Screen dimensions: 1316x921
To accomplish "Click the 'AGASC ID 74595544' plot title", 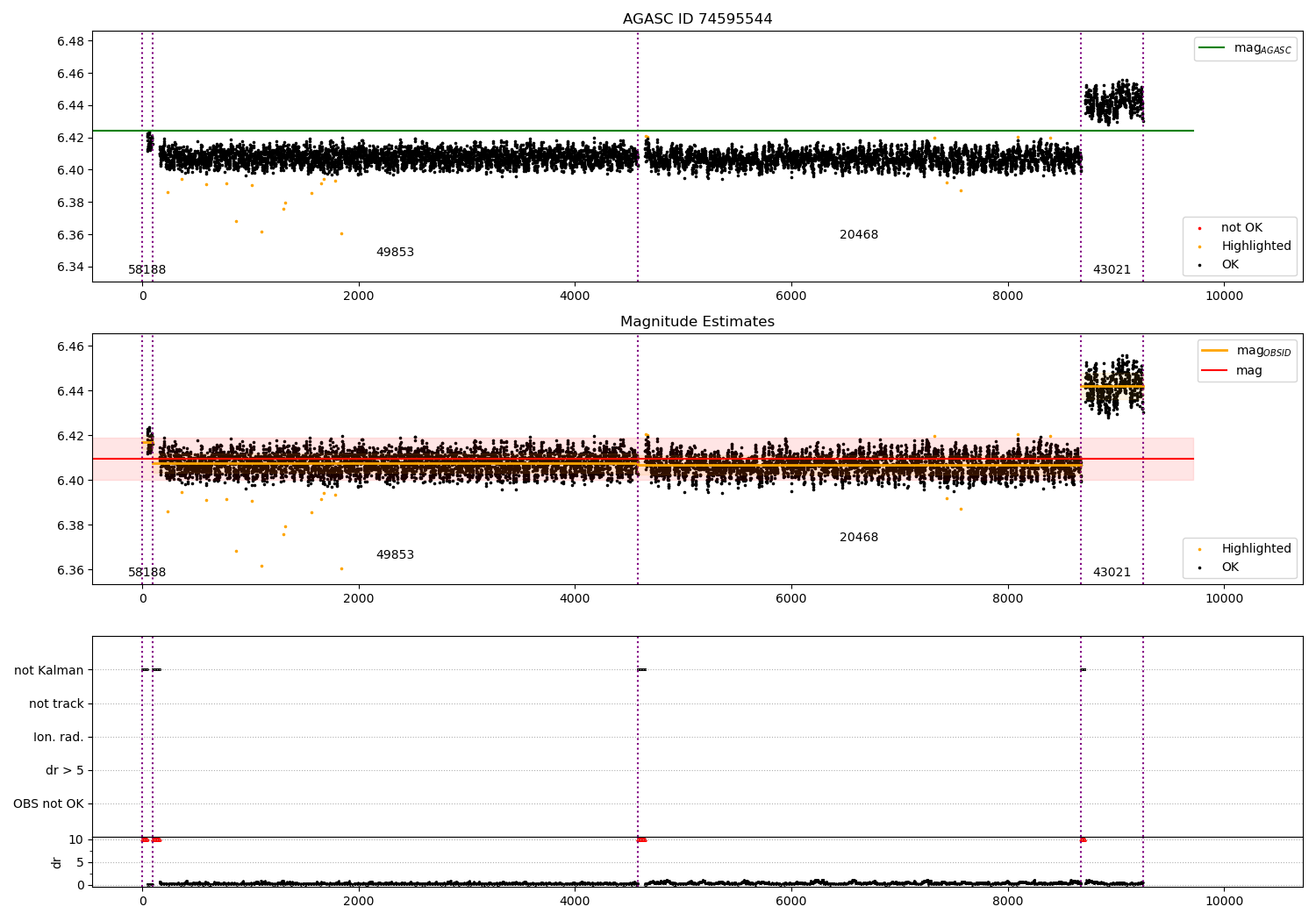I will pyautogui.click(x=697, y=19).
